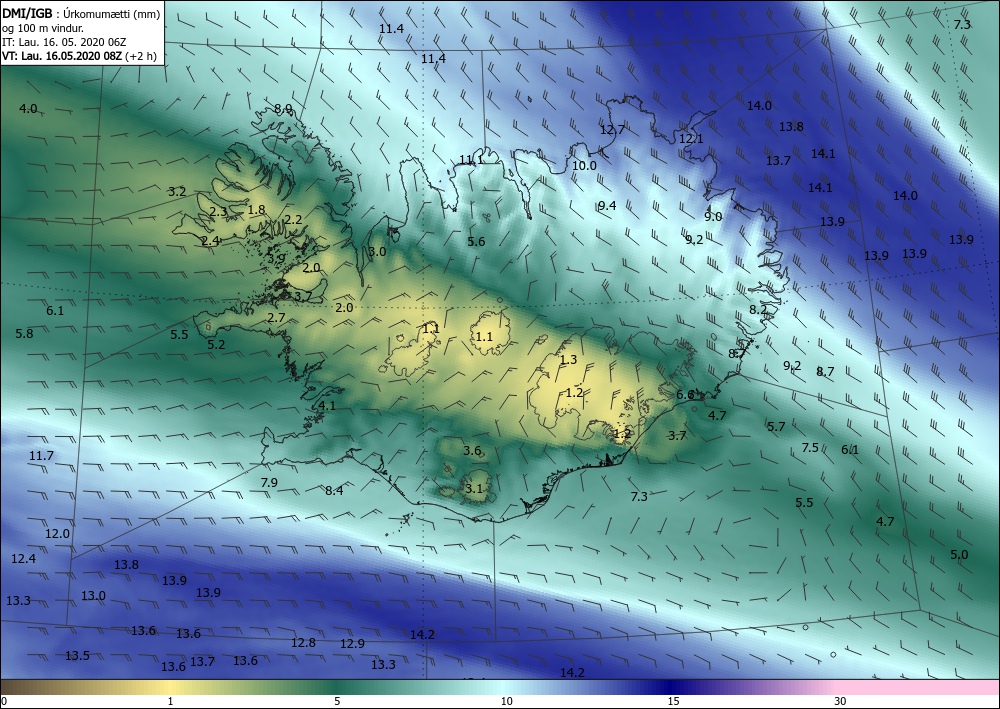Click the map value '3.1'
The image size is (1000, 709).
pyautogui.click(x=474, y=489)
